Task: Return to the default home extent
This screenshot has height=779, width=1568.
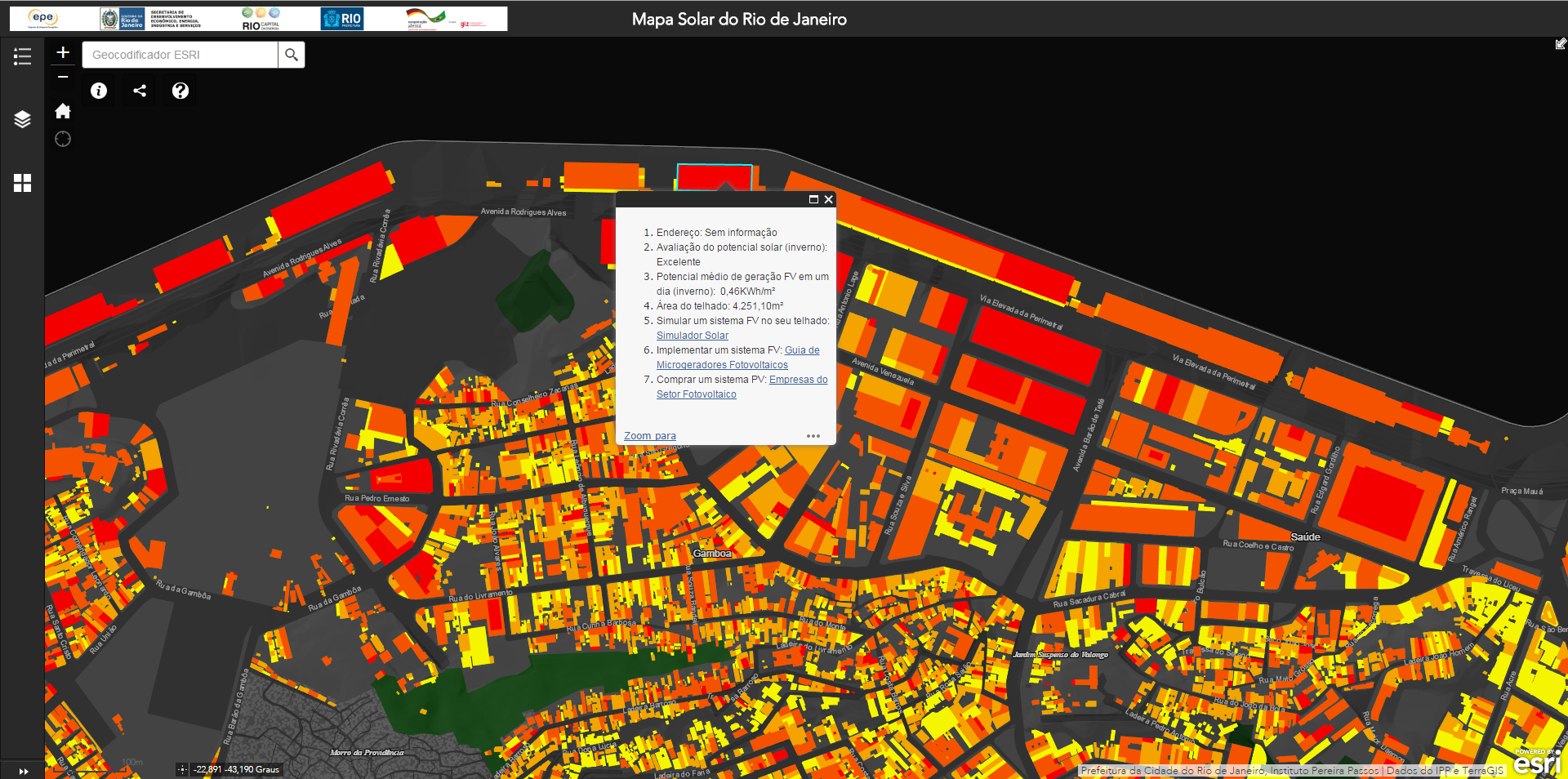Action: tap(63, 111)
